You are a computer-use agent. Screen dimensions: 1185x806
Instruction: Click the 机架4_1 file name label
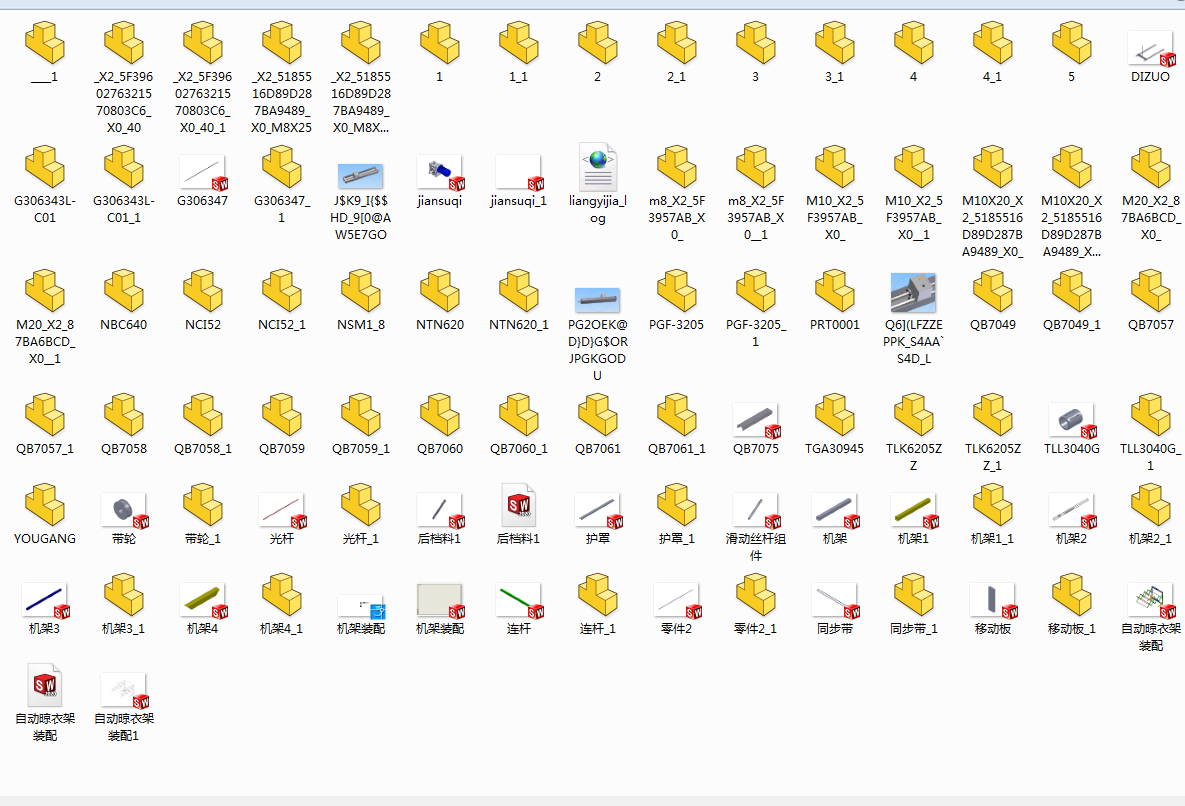click(282, 628)
